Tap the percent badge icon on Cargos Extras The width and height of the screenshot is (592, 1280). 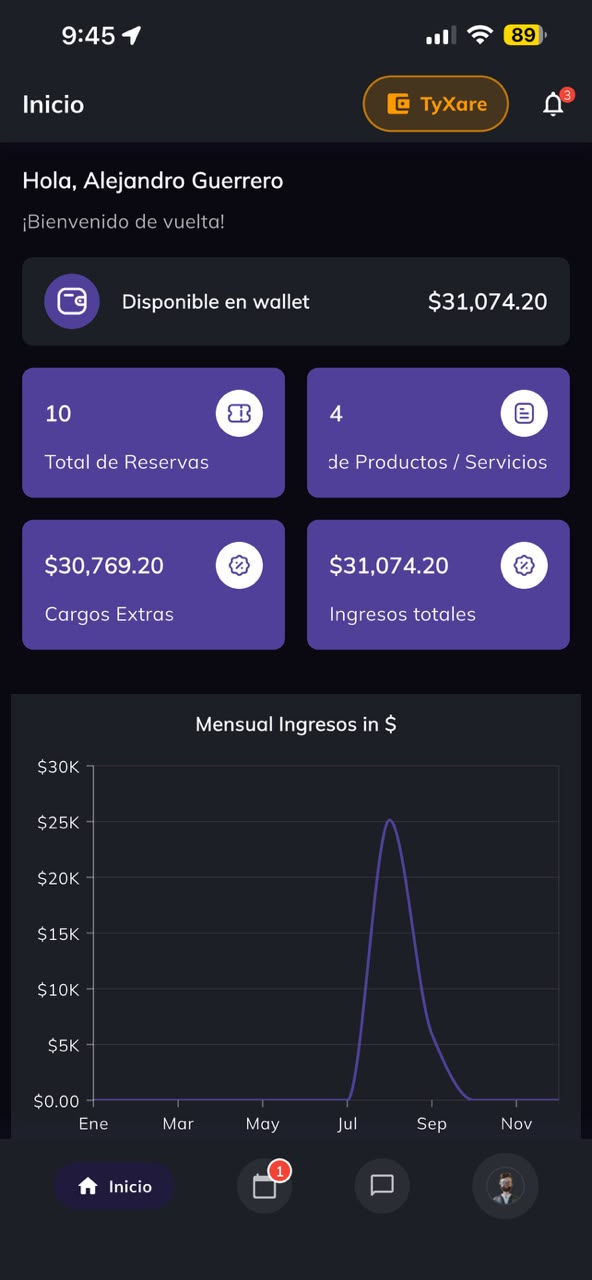[239, 565]
